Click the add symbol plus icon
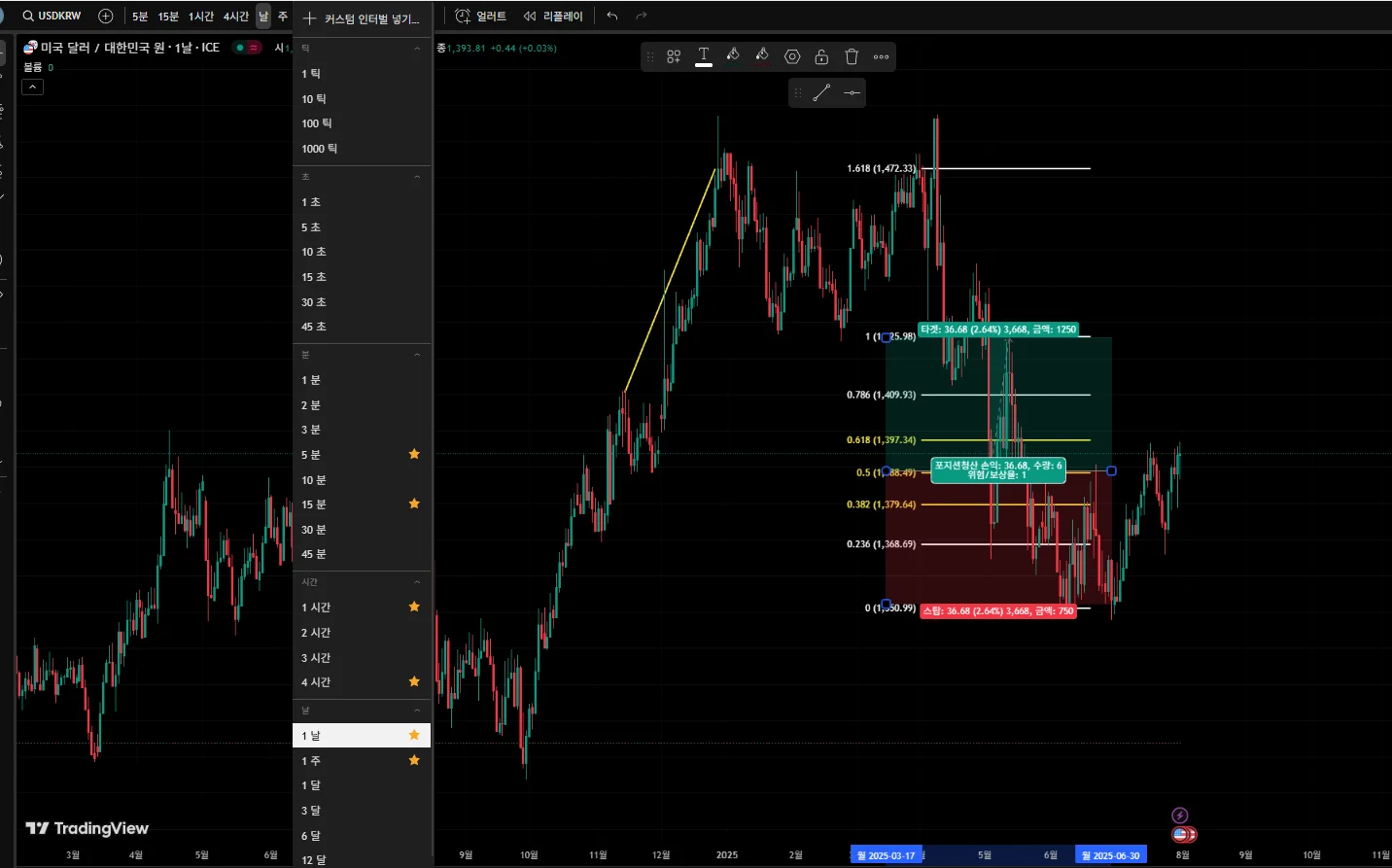 click(106, 16)
